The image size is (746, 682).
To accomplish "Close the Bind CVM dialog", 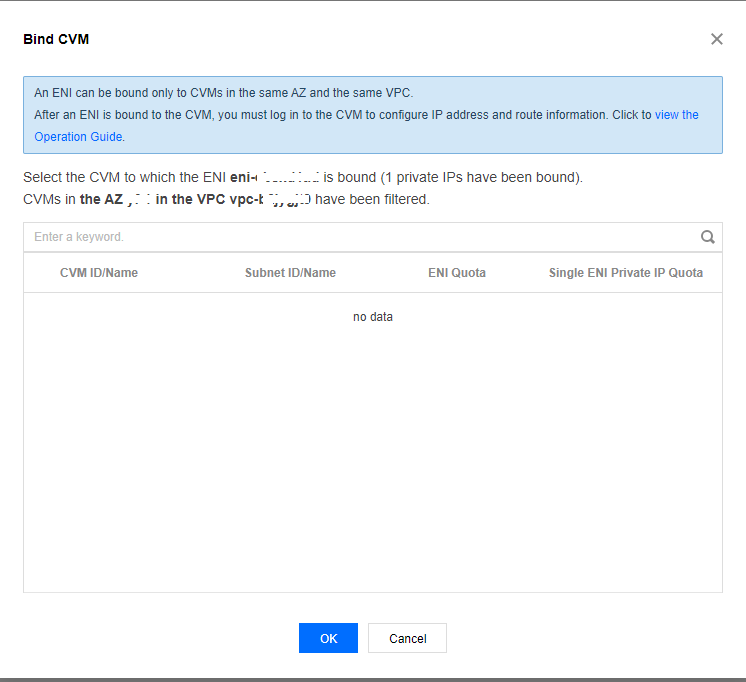I will point(717,39).
